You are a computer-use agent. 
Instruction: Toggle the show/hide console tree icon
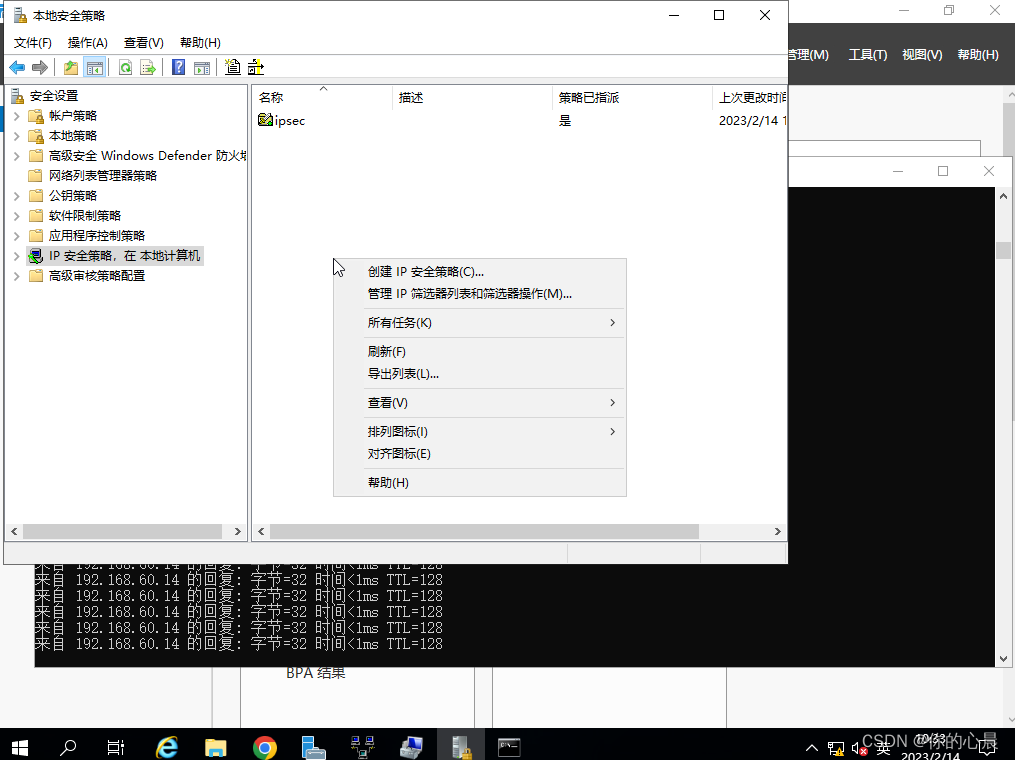[95, 67]
